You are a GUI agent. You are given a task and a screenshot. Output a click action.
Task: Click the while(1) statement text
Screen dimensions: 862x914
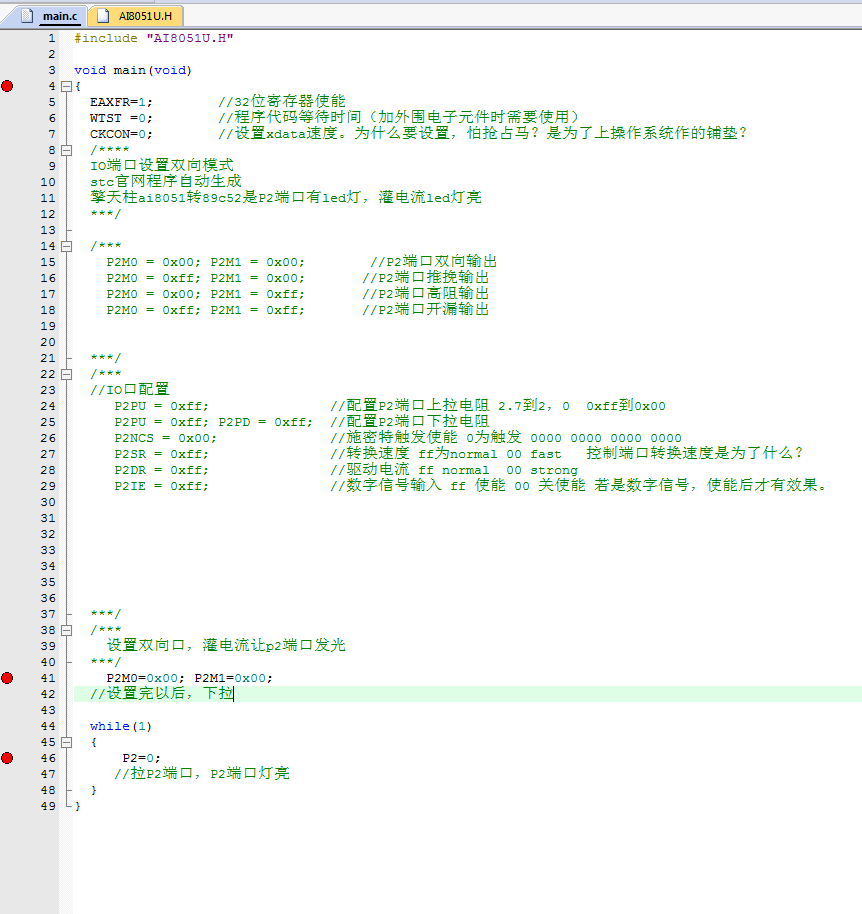point(120,726)
